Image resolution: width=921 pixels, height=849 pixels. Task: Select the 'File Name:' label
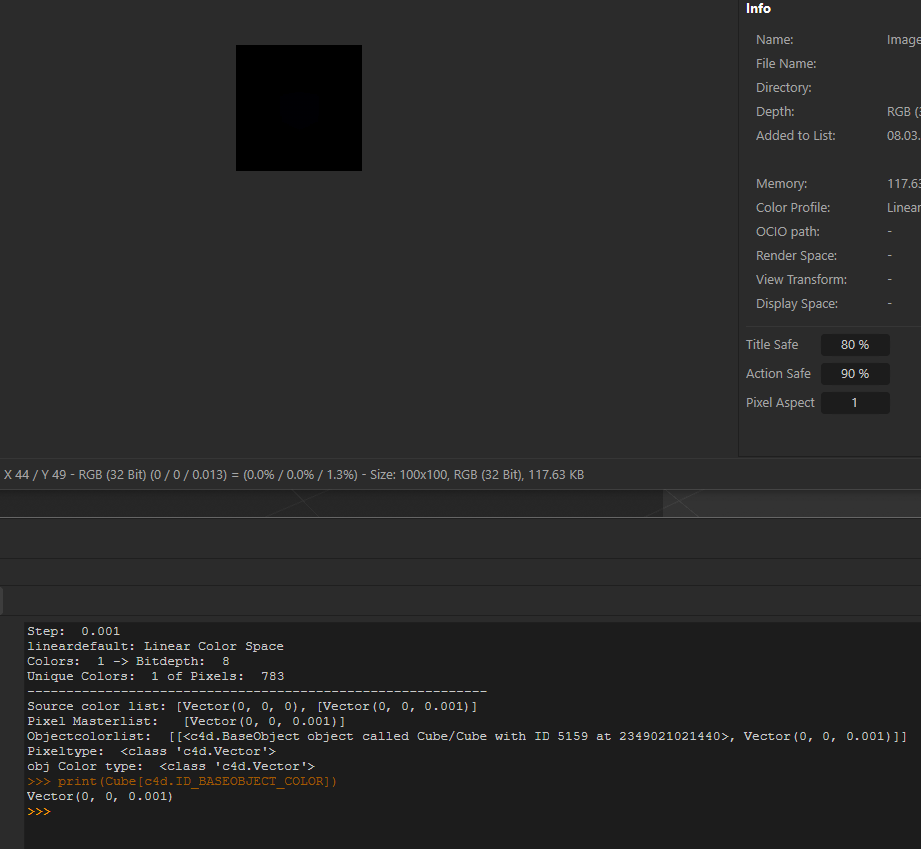[786, 63]
